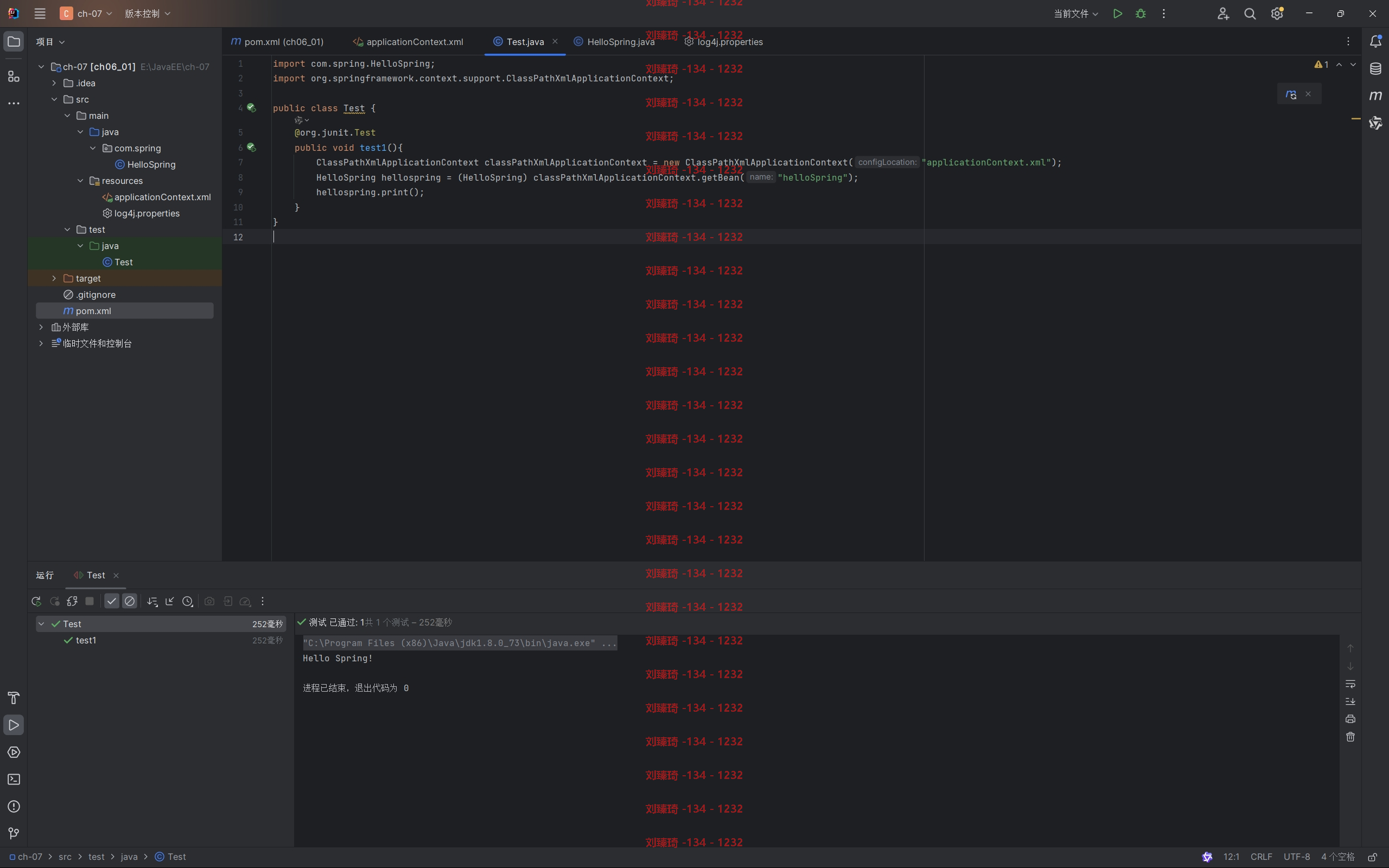The height and width of the screenshot is (868, 1389).
Task: Stop the running process
Action: coord(90,601)
